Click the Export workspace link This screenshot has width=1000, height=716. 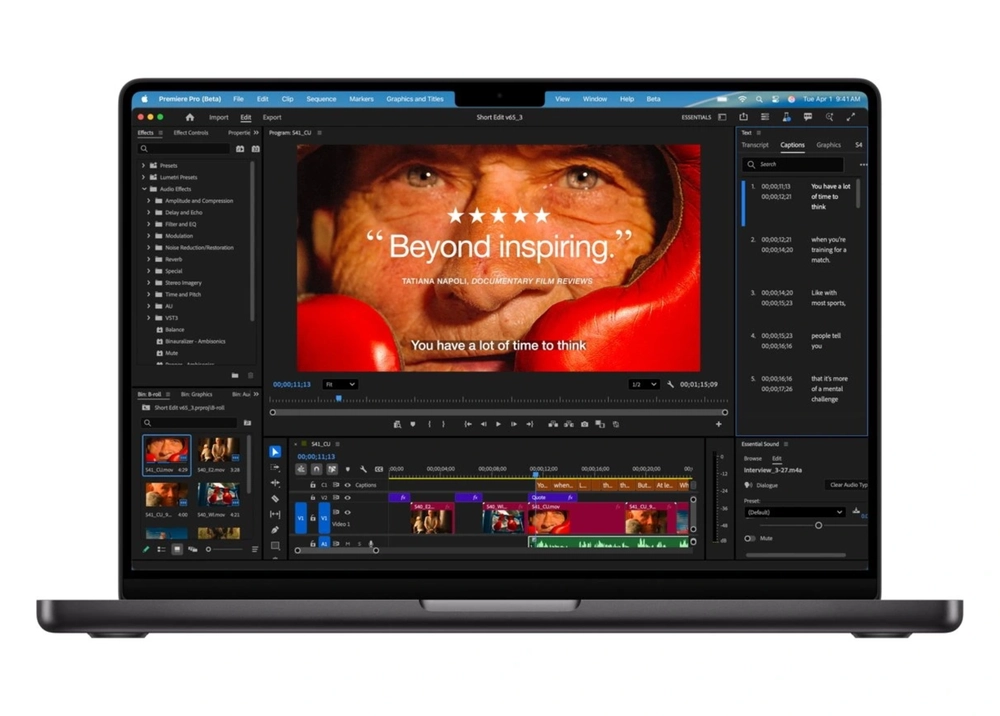(272, 117)
